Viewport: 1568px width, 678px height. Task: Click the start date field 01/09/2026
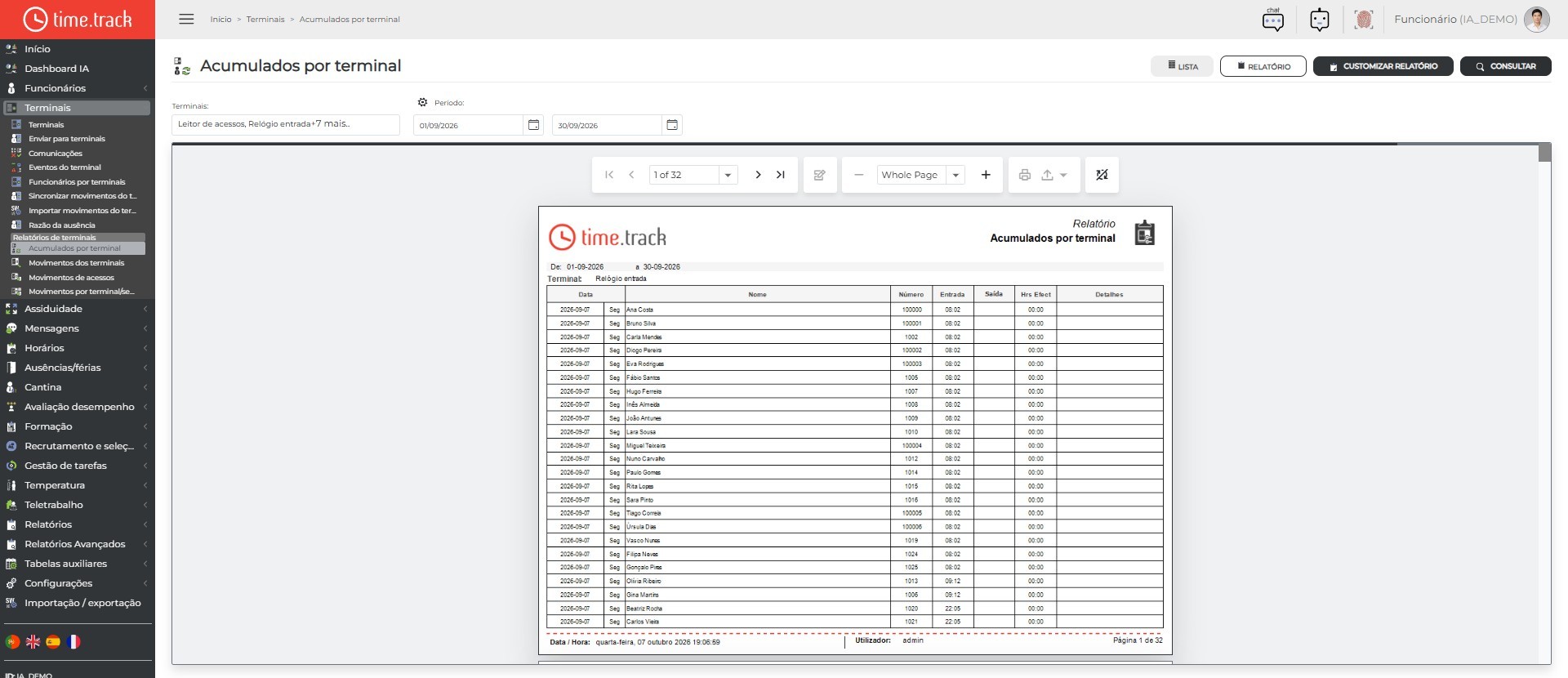click(x=469, y=125)
